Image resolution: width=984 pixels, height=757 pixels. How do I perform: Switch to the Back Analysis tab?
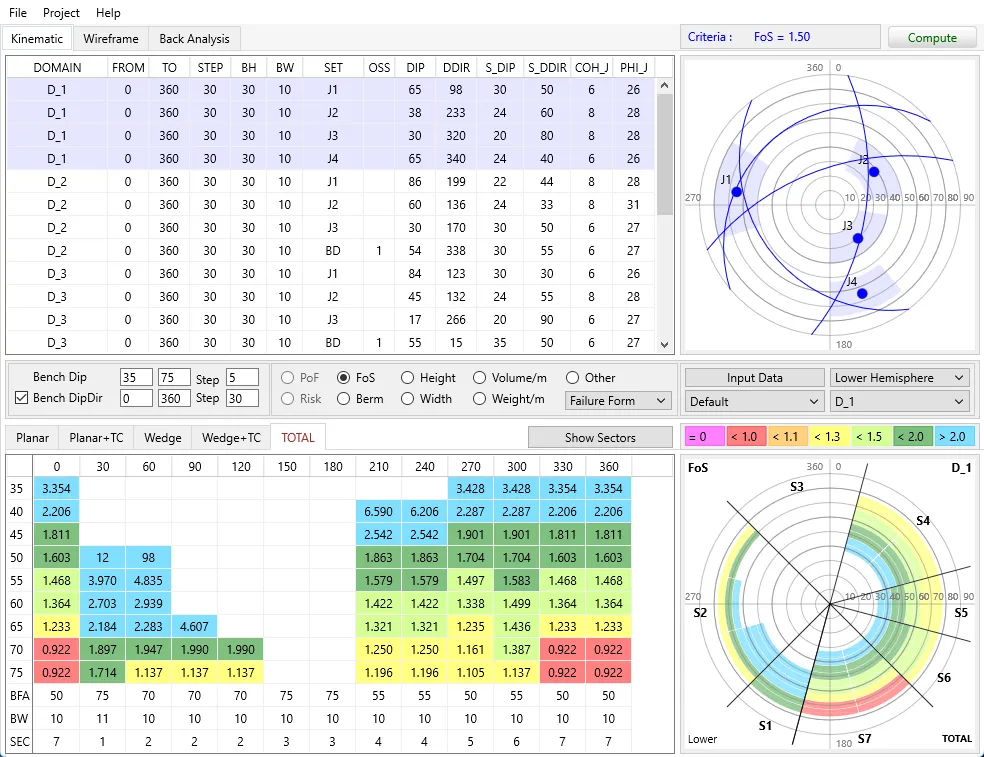pos(195,39)
